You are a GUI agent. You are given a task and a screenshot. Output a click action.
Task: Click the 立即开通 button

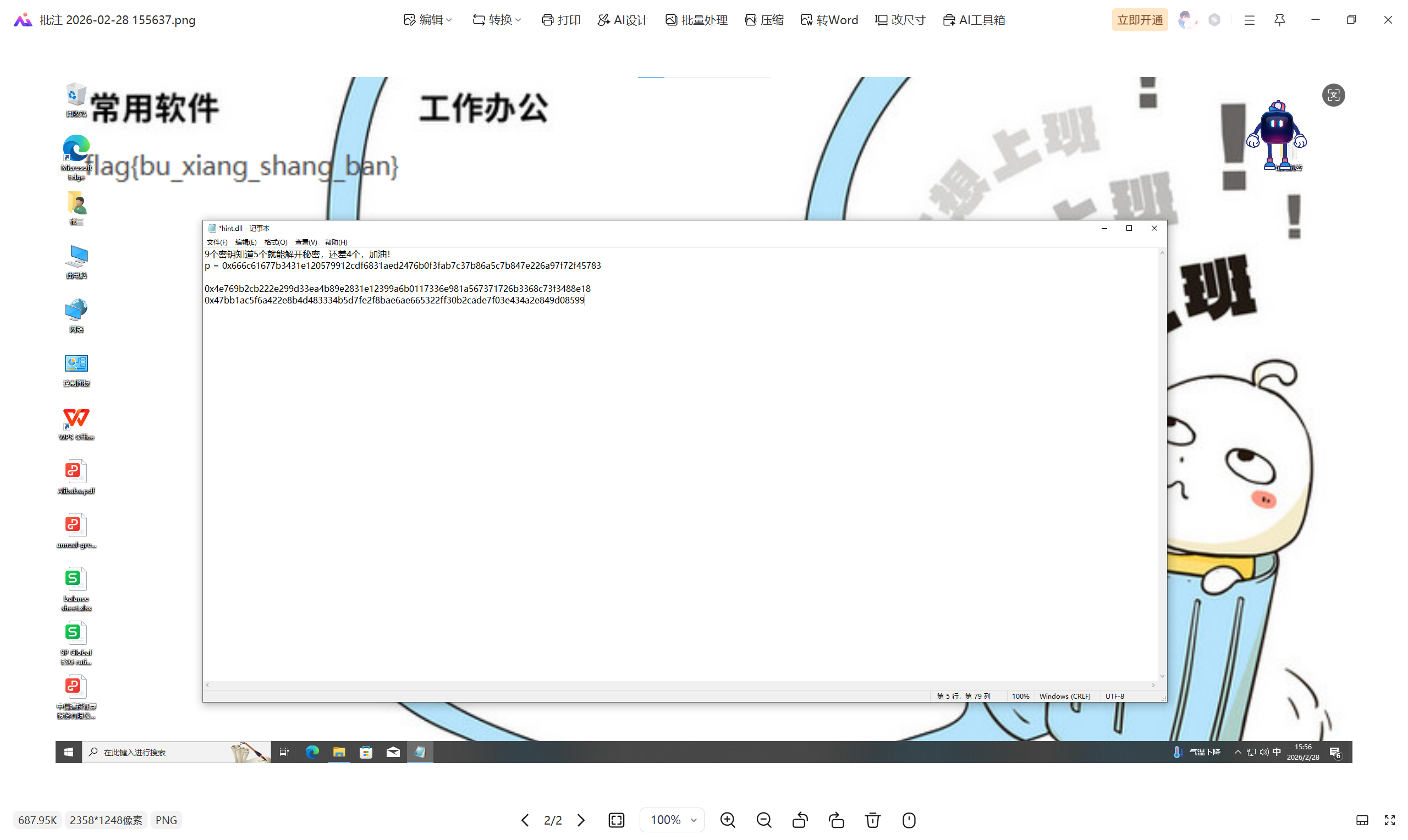pyautogui.click(x=1139, y=20)
